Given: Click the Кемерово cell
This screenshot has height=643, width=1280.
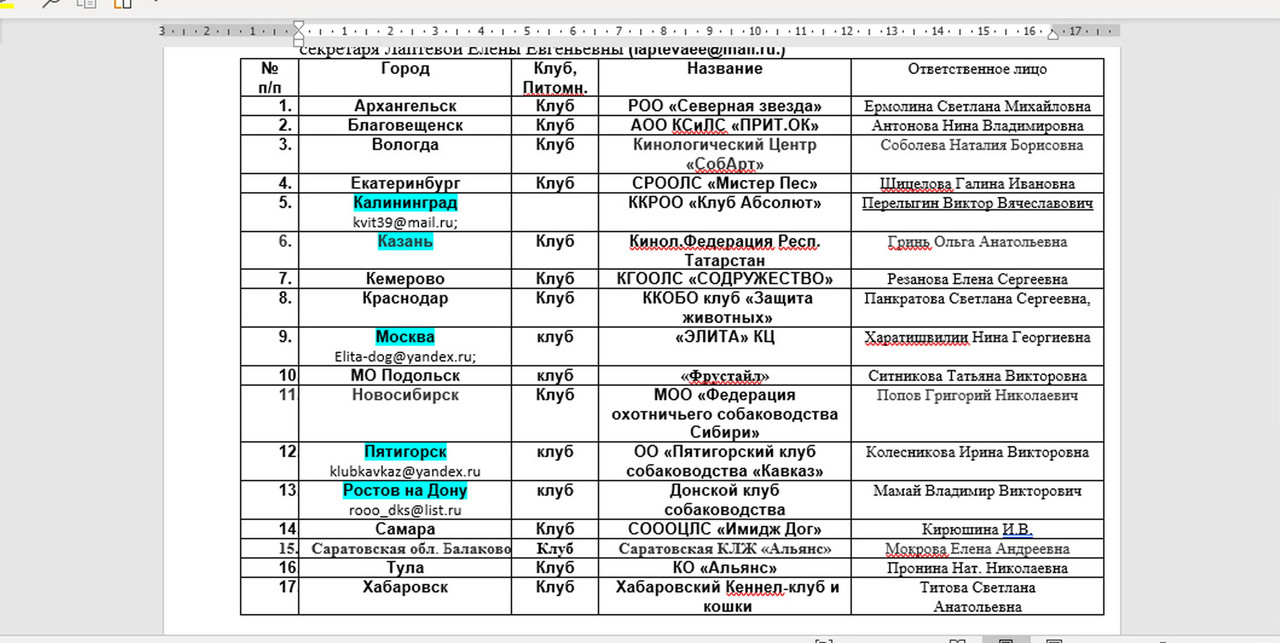Looking at the screenshot, I should (405, 279).
